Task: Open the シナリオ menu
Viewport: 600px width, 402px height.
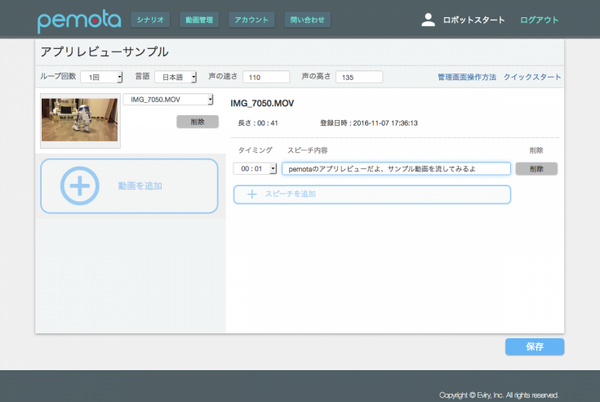Action: pos(151,19)
